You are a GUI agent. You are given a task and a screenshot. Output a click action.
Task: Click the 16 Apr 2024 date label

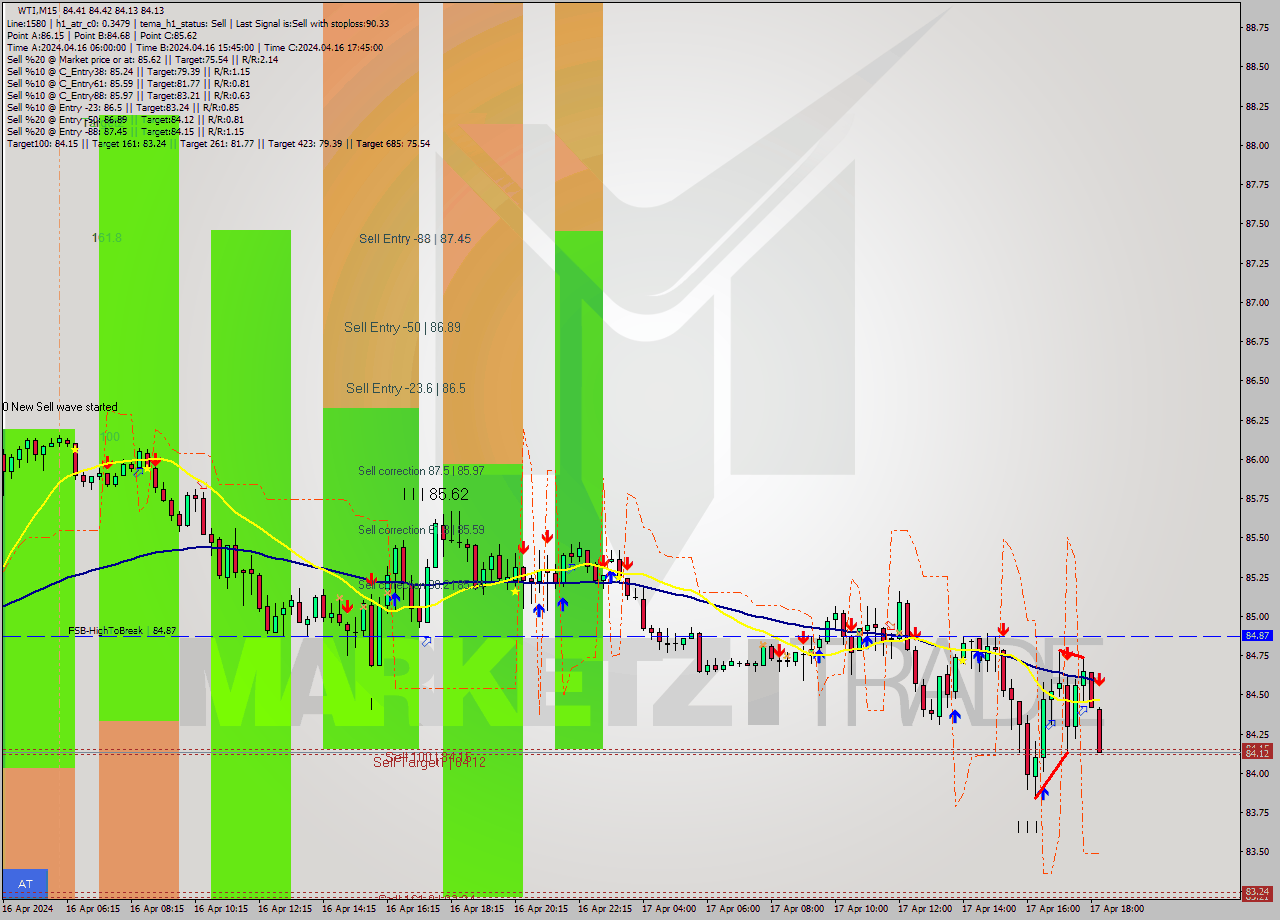[x=28, y=909]
